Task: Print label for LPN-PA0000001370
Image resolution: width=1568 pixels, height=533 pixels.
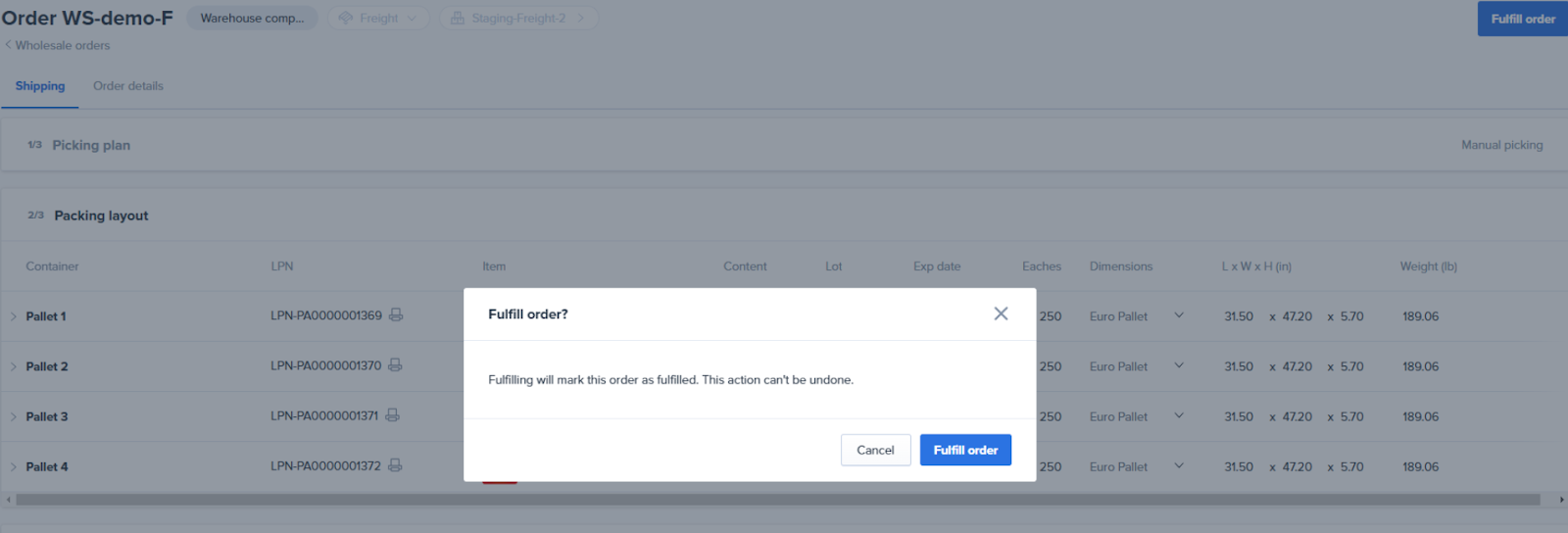Action: 395,365
